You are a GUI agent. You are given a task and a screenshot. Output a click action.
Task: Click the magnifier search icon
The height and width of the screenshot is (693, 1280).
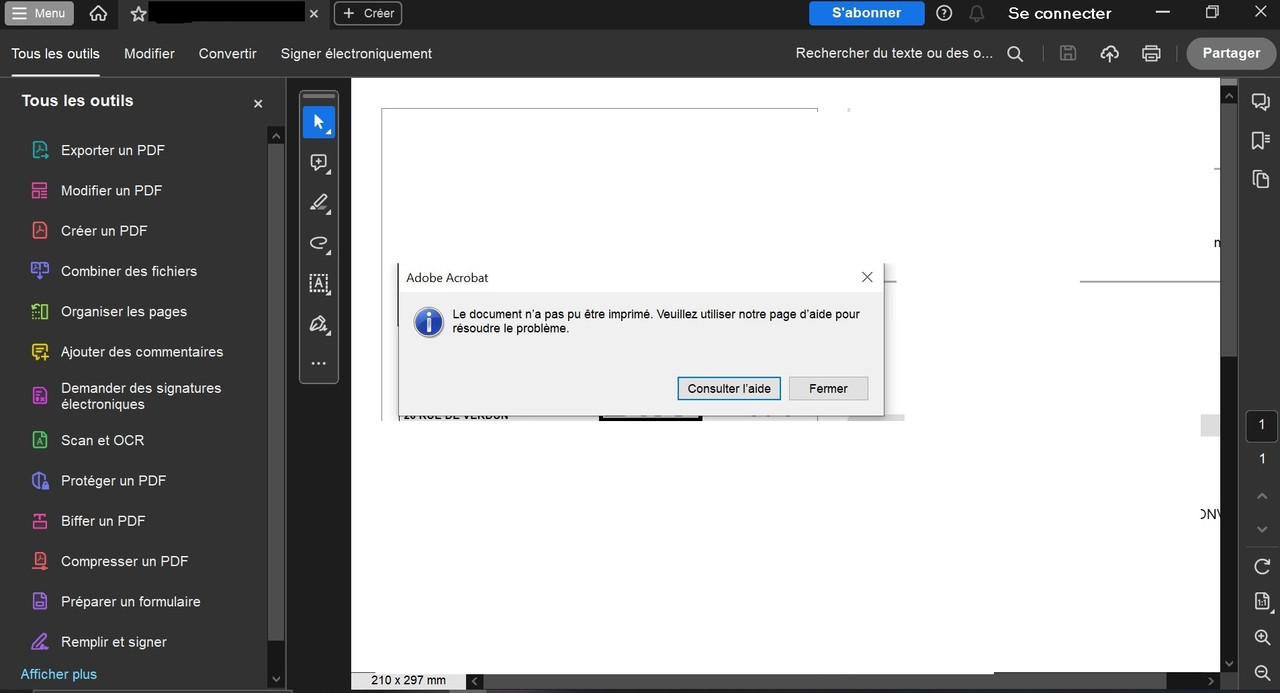(1015, 54)
